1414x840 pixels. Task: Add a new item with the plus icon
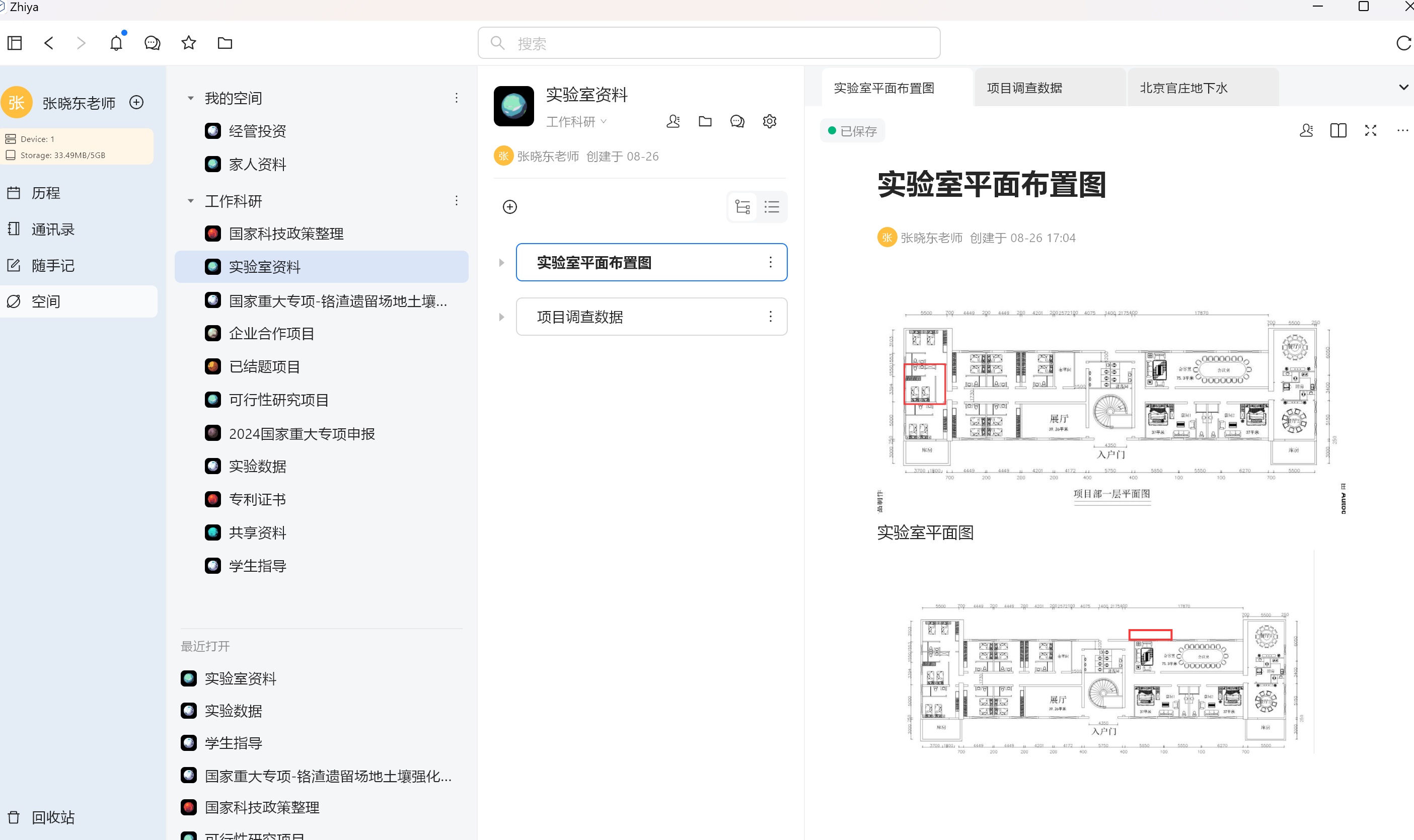(509, 207)
